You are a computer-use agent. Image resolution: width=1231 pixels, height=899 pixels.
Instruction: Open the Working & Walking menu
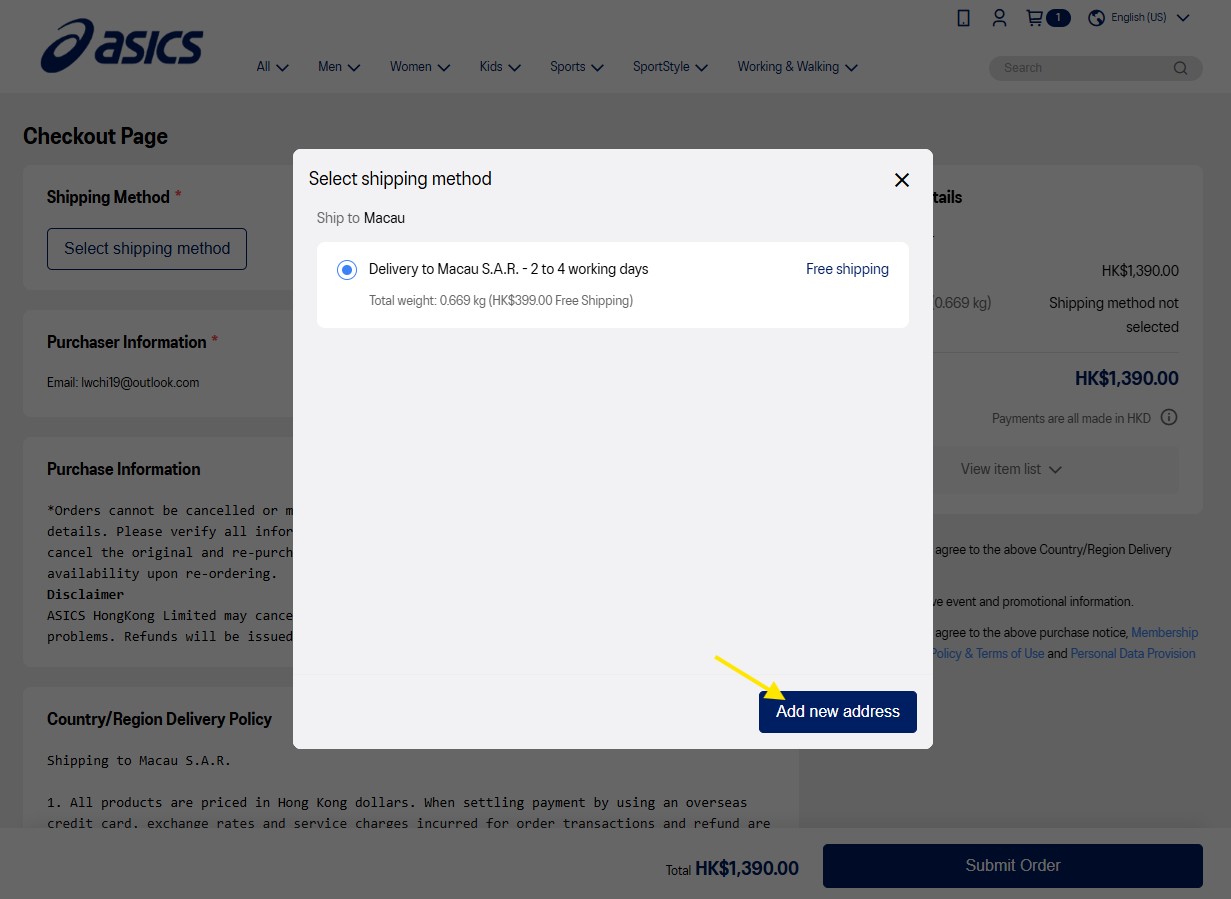(798, 67)
